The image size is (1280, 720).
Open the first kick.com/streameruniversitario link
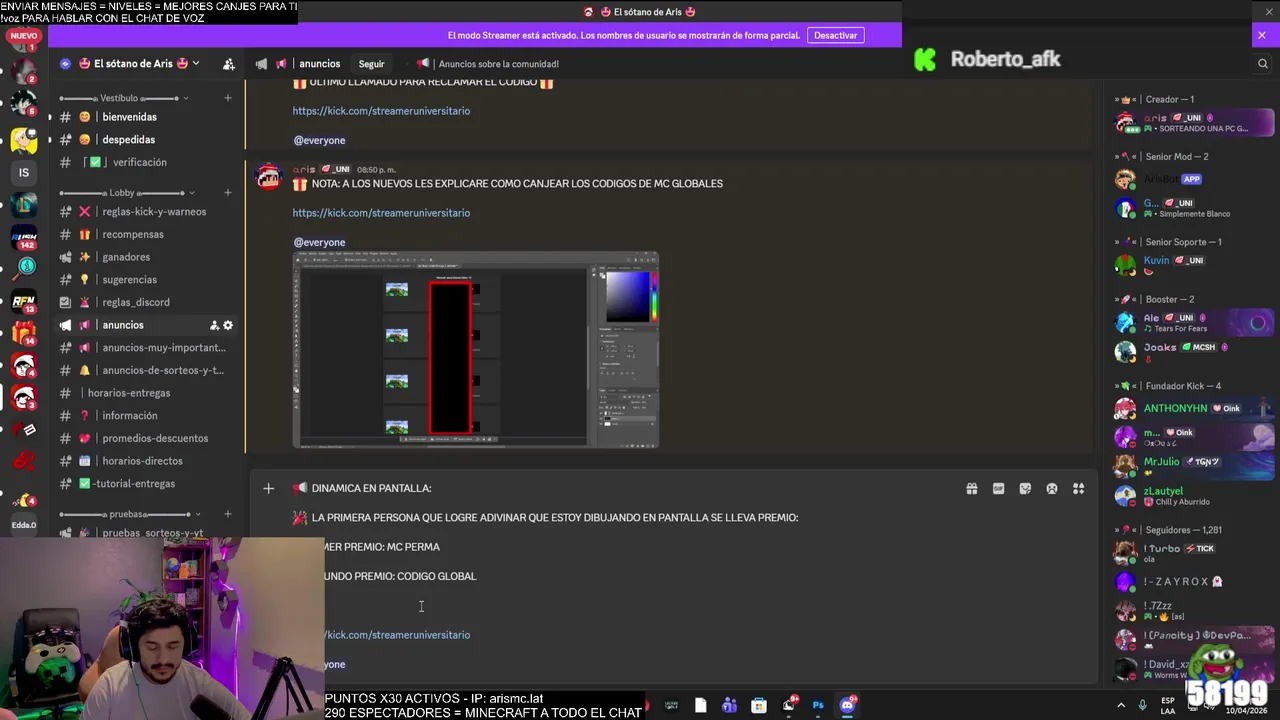point(381,111)
